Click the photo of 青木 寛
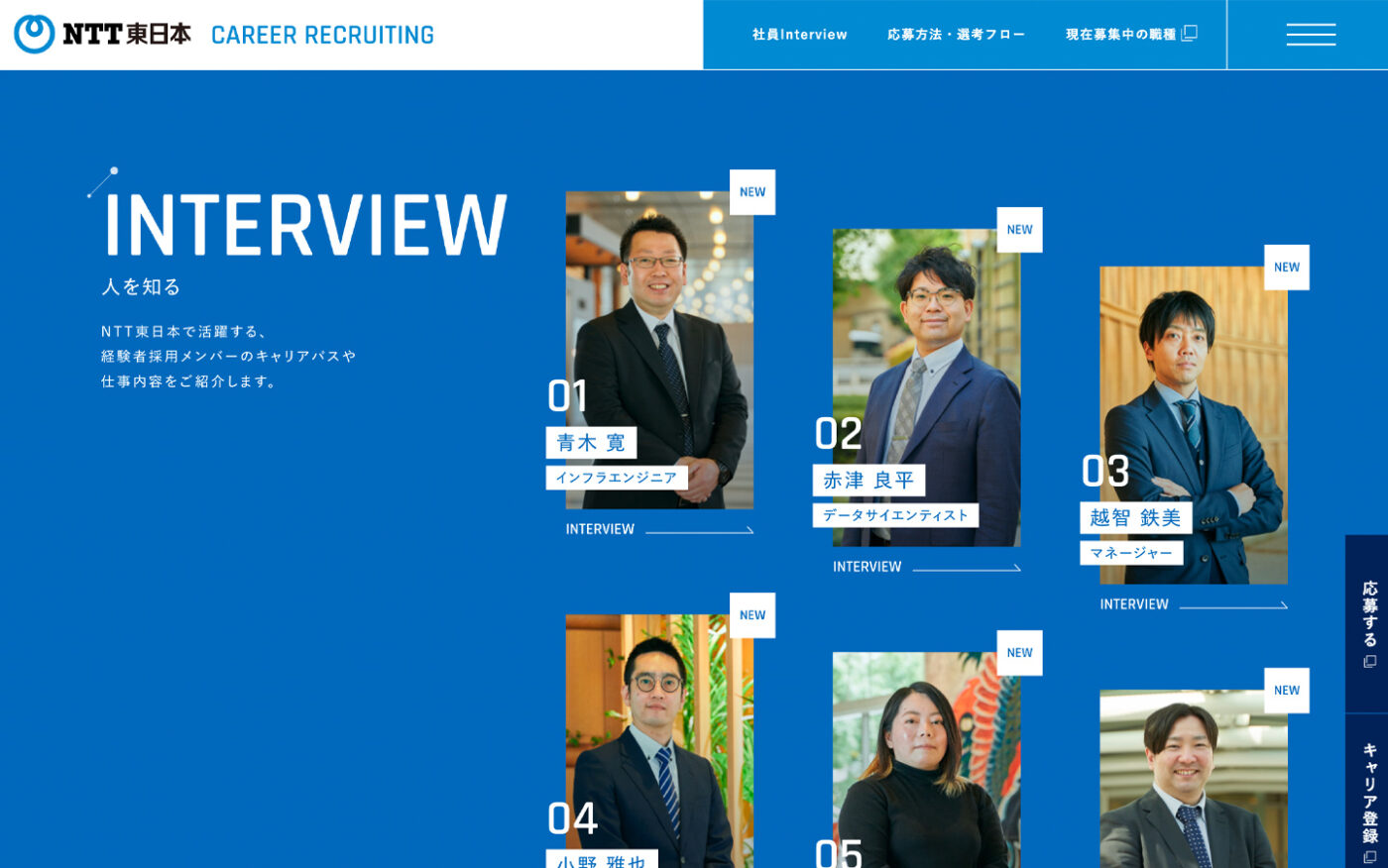Image resolution: width=1388 pixels, height=868 pixels. pyautogui.click(x=659, y=350)
